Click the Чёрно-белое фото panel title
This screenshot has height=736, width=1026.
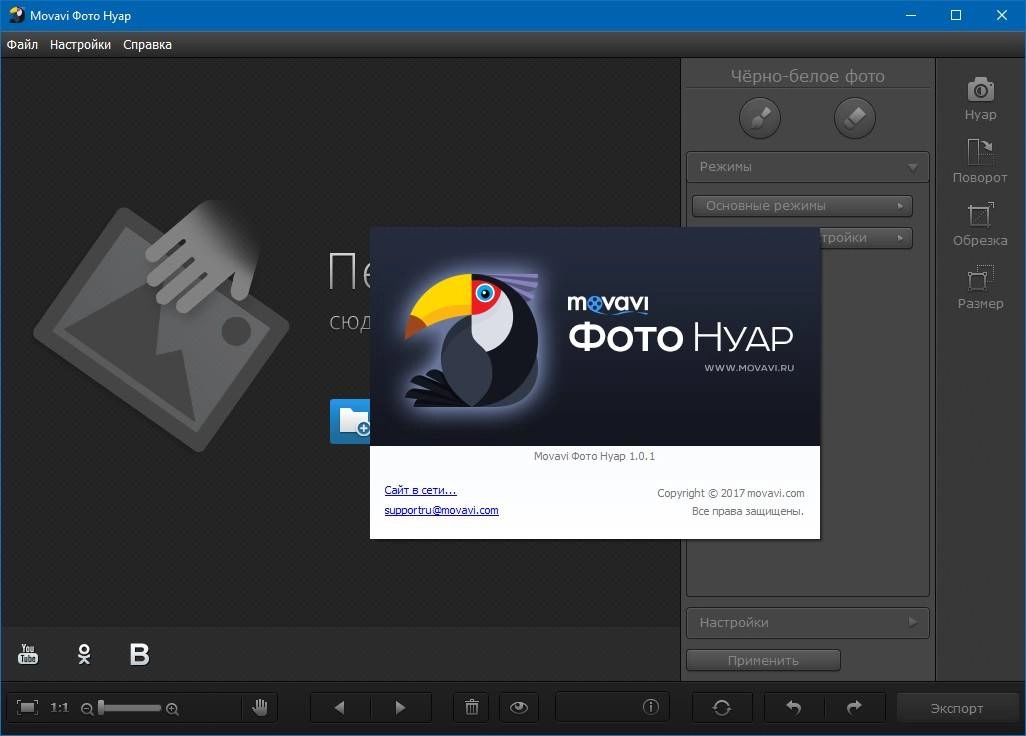pyautogui.click(x=807, y=77)
